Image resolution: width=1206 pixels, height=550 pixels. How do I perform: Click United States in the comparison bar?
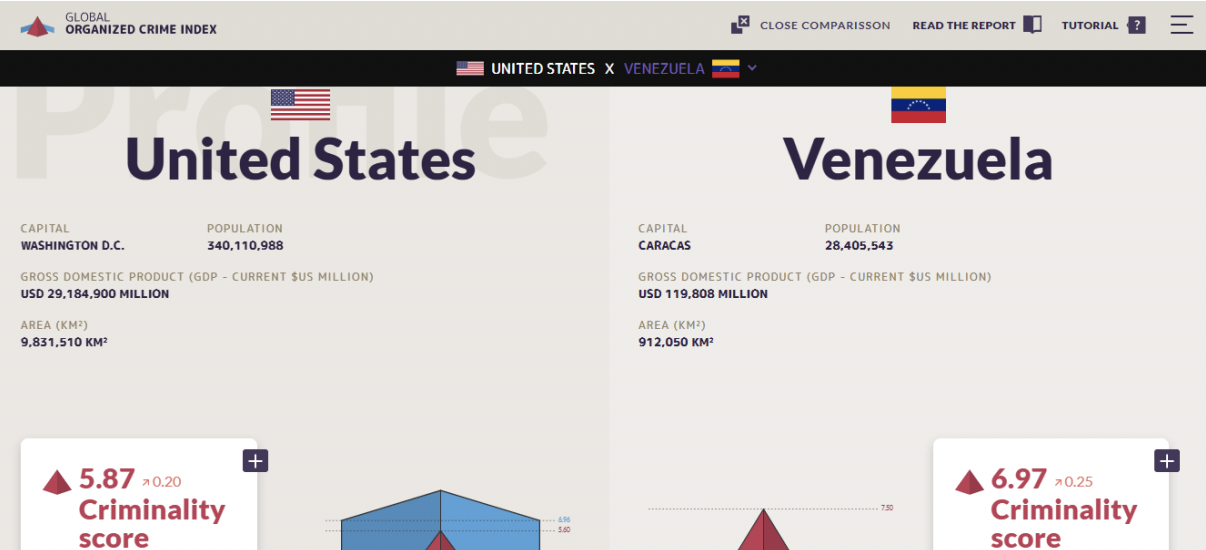point(543,69)
